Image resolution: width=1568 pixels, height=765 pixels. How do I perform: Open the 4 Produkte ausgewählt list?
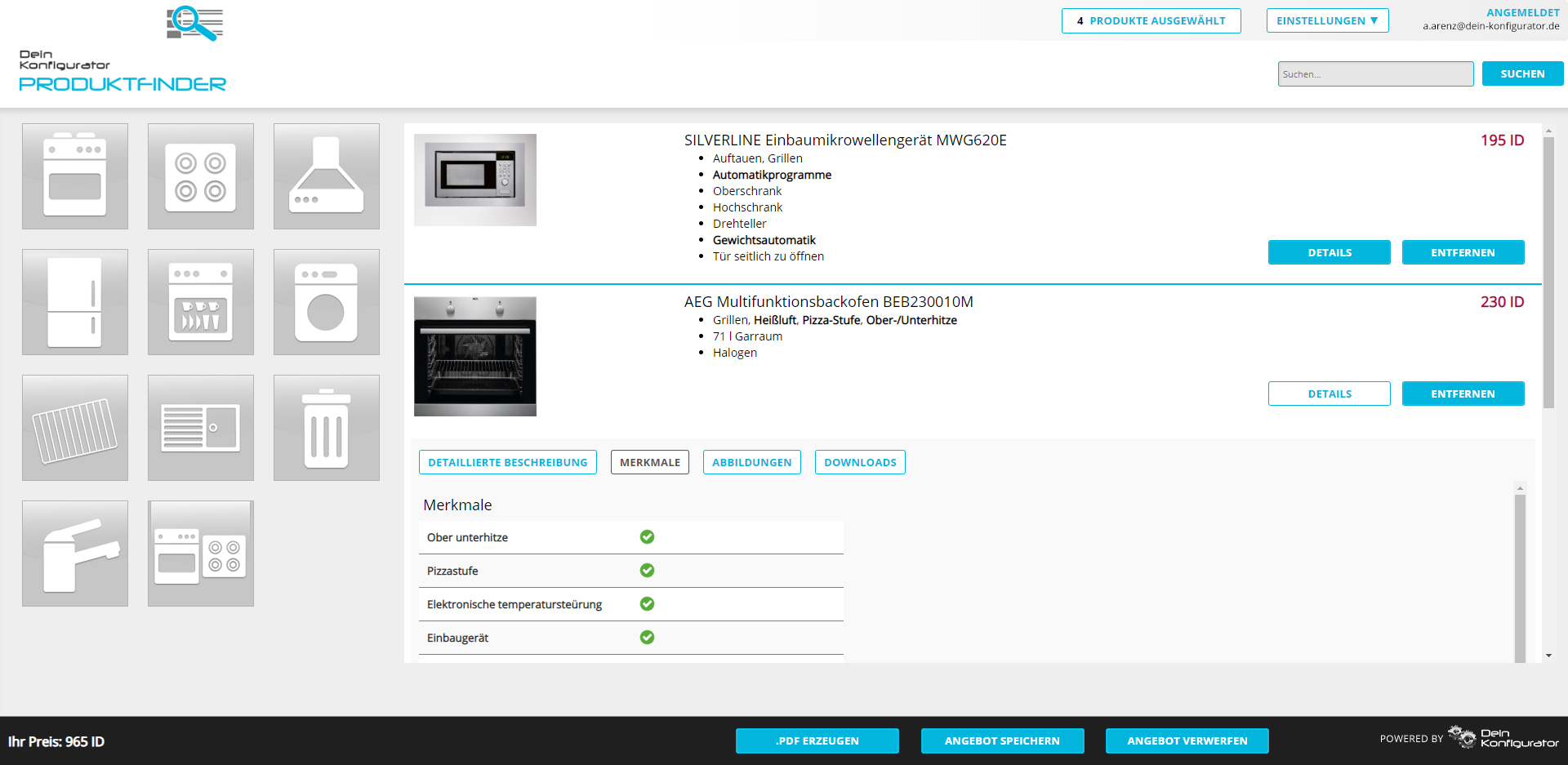[1151, 21]
